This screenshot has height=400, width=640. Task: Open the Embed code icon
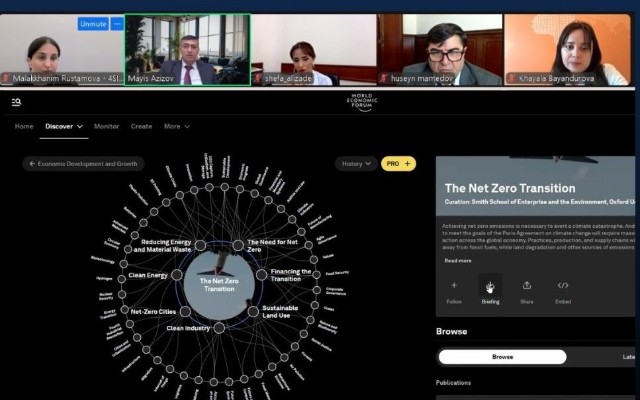563,285
